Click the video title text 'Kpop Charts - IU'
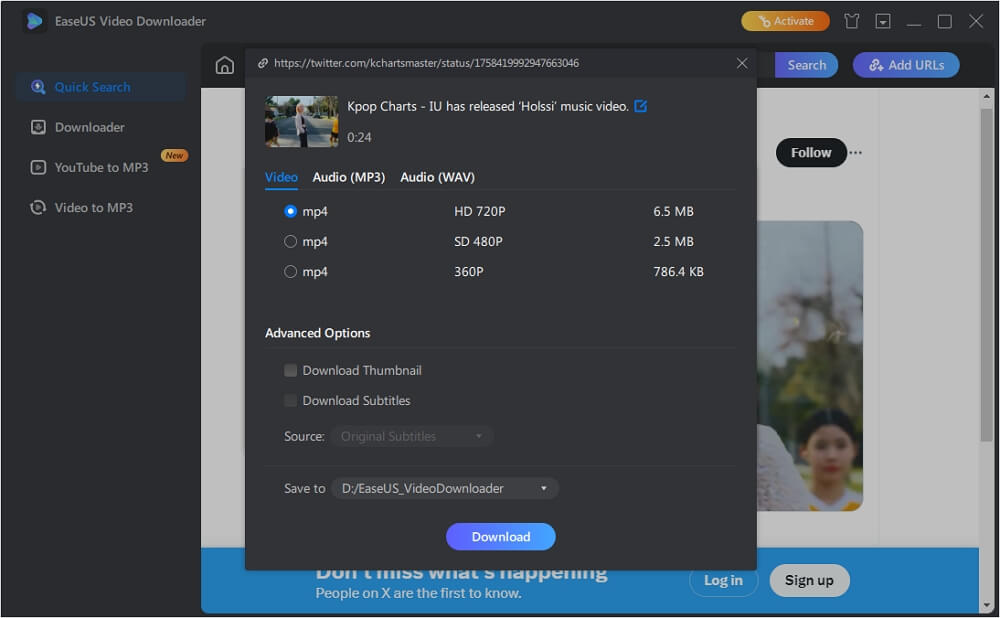The height and width of the screenshot is (618, 1000). coord(488,107)
